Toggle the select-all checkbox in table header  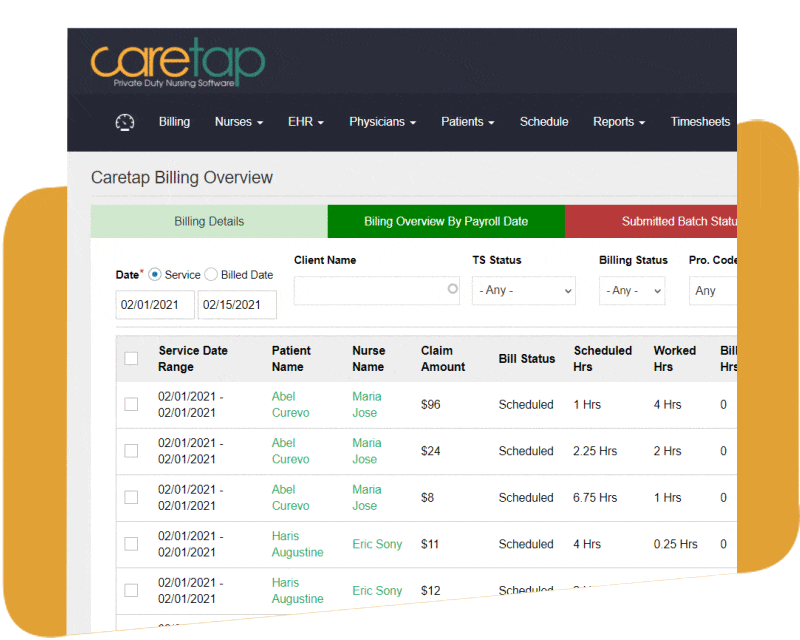131,358
